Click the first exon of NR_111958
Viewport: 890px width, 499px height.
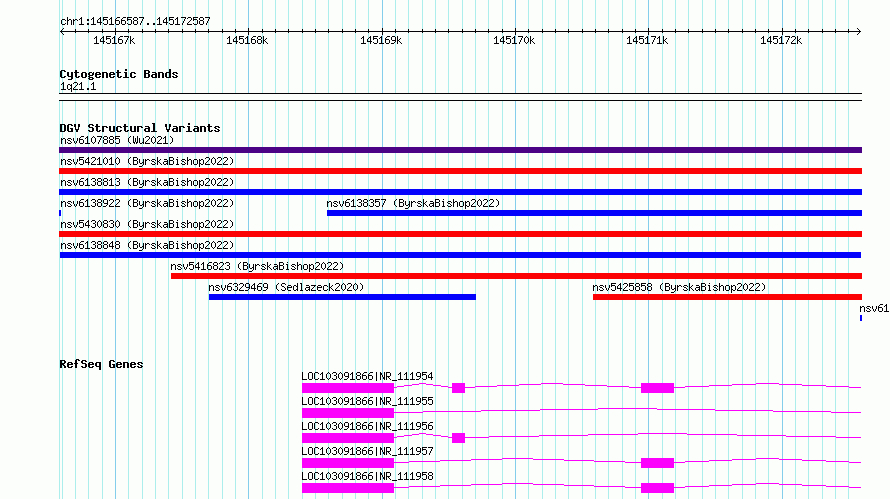pos(348,488)
